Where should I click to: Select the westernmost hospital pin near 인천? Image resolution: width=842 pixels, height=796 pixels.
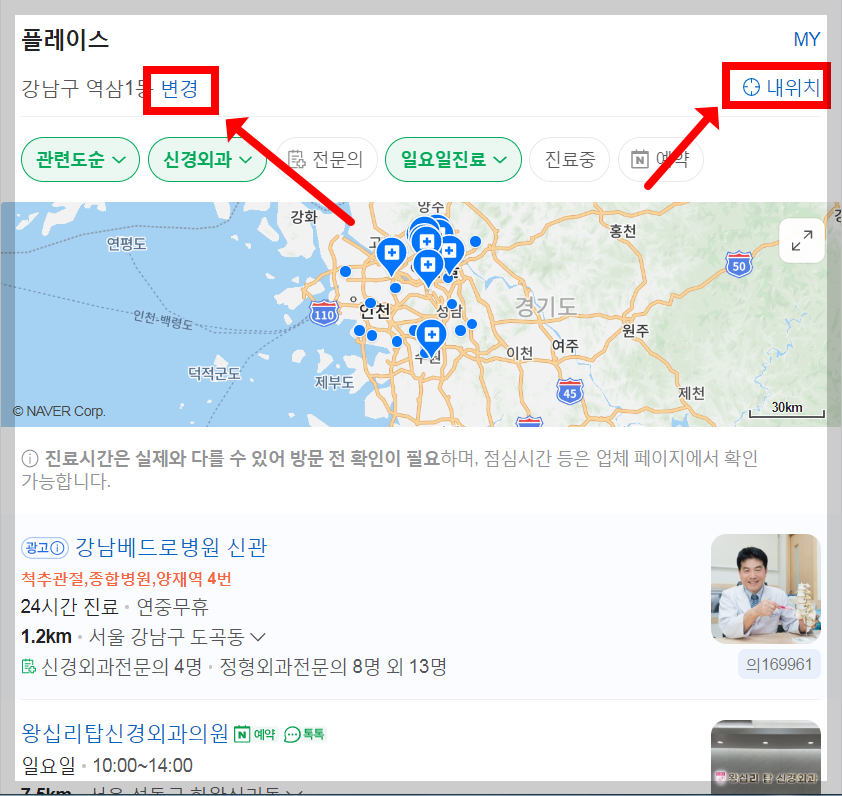391,256
